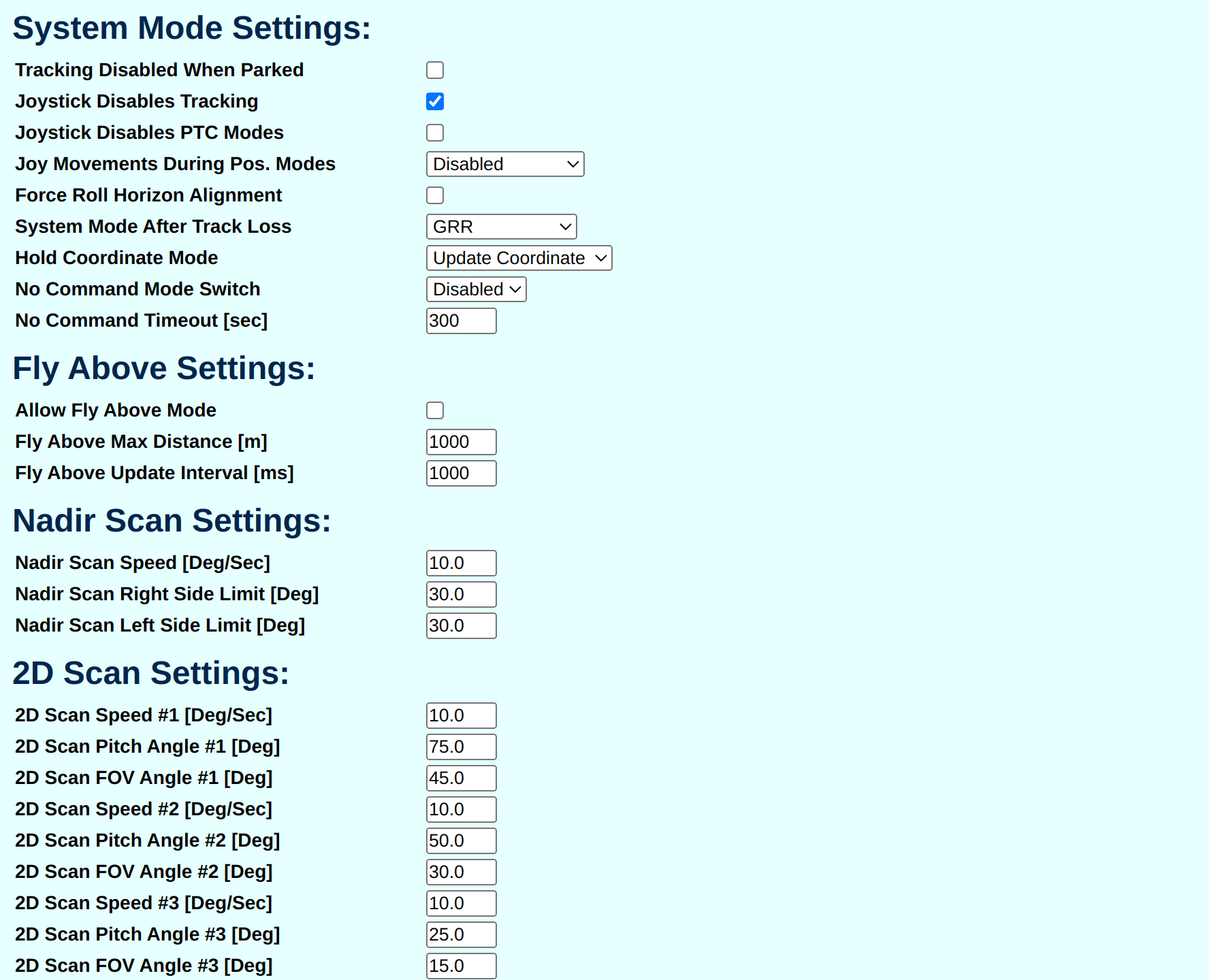Screen dimensions: 1209x980
Task: Expand System Mode After Track Loss dropdown
Action: tap(502, 227)
